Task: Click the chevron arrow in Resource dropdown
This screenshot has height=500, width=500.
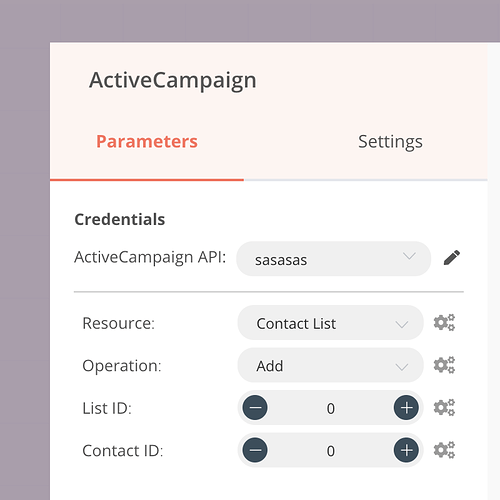Action: 402,324
